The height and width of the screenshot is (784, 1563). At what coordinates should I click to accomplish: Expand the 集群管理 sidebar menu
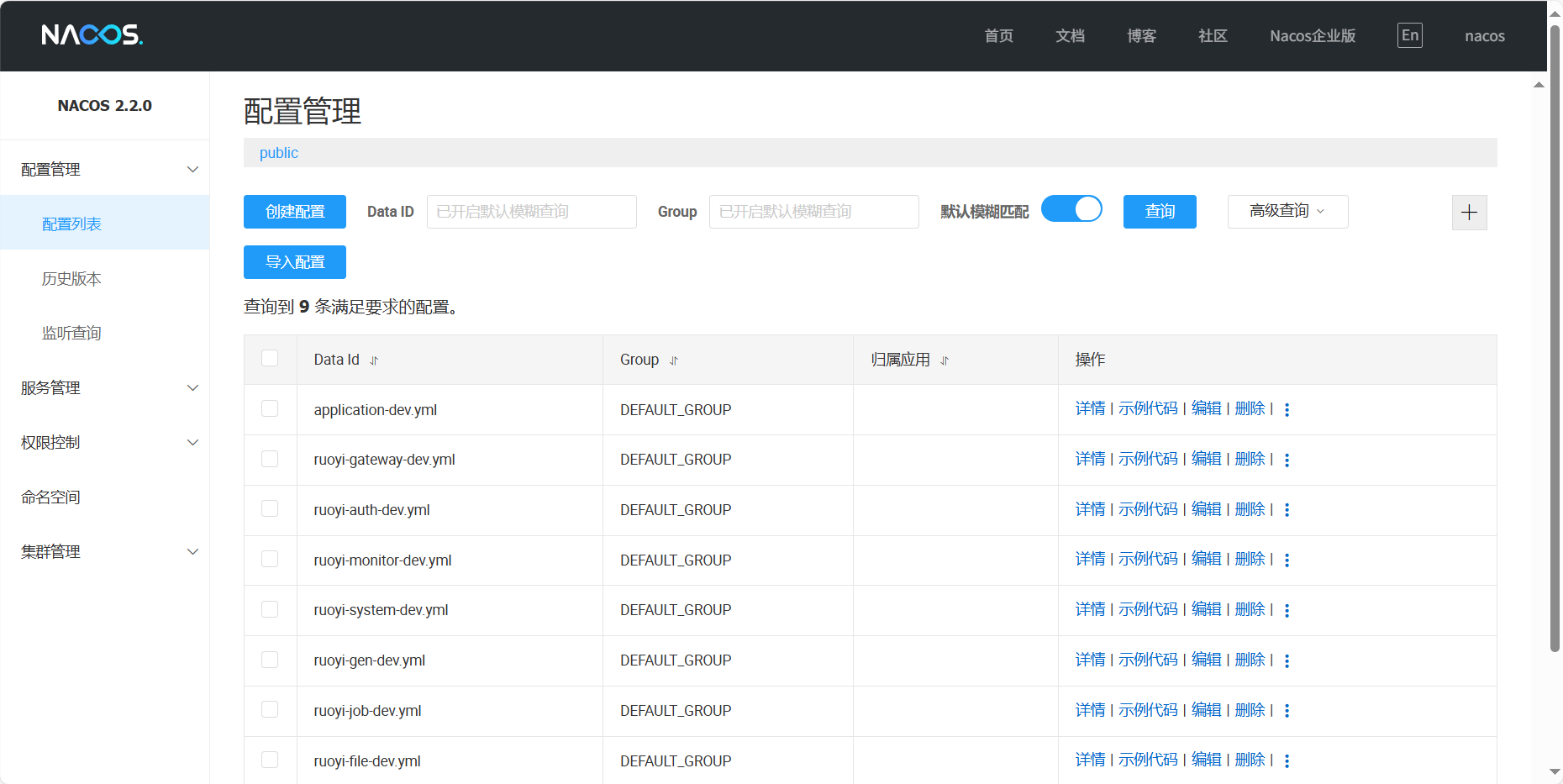coord(105,551)
